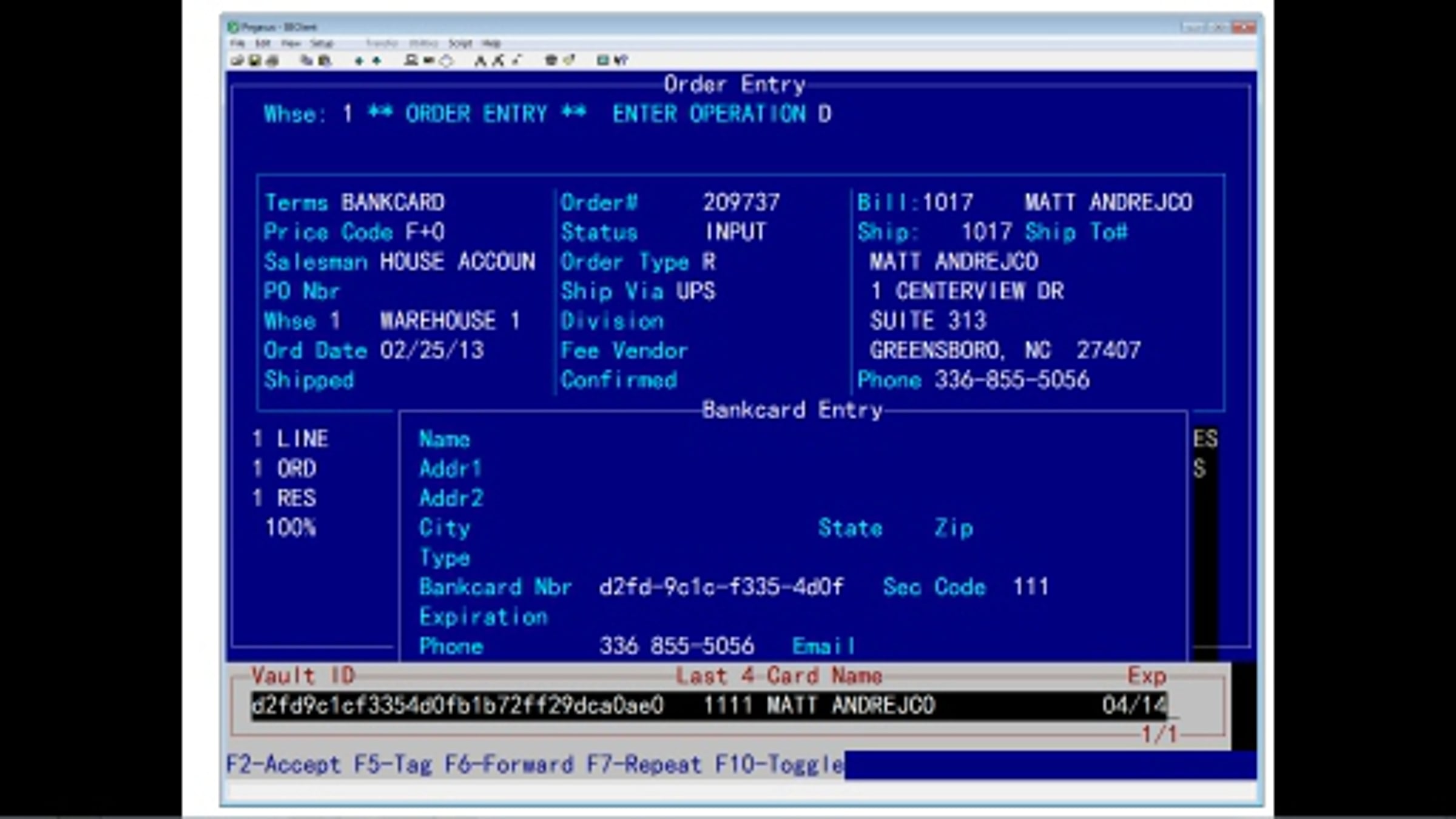
Task: Click the copy toolbar icon
Action: click(306, 60)
